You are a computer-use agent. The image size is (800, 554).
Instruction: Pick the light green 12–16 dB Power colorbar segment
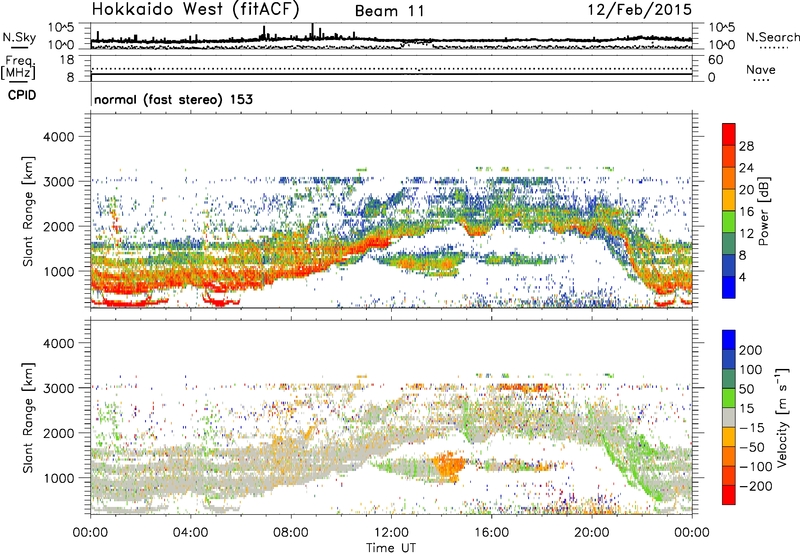(x=729, y=222)
